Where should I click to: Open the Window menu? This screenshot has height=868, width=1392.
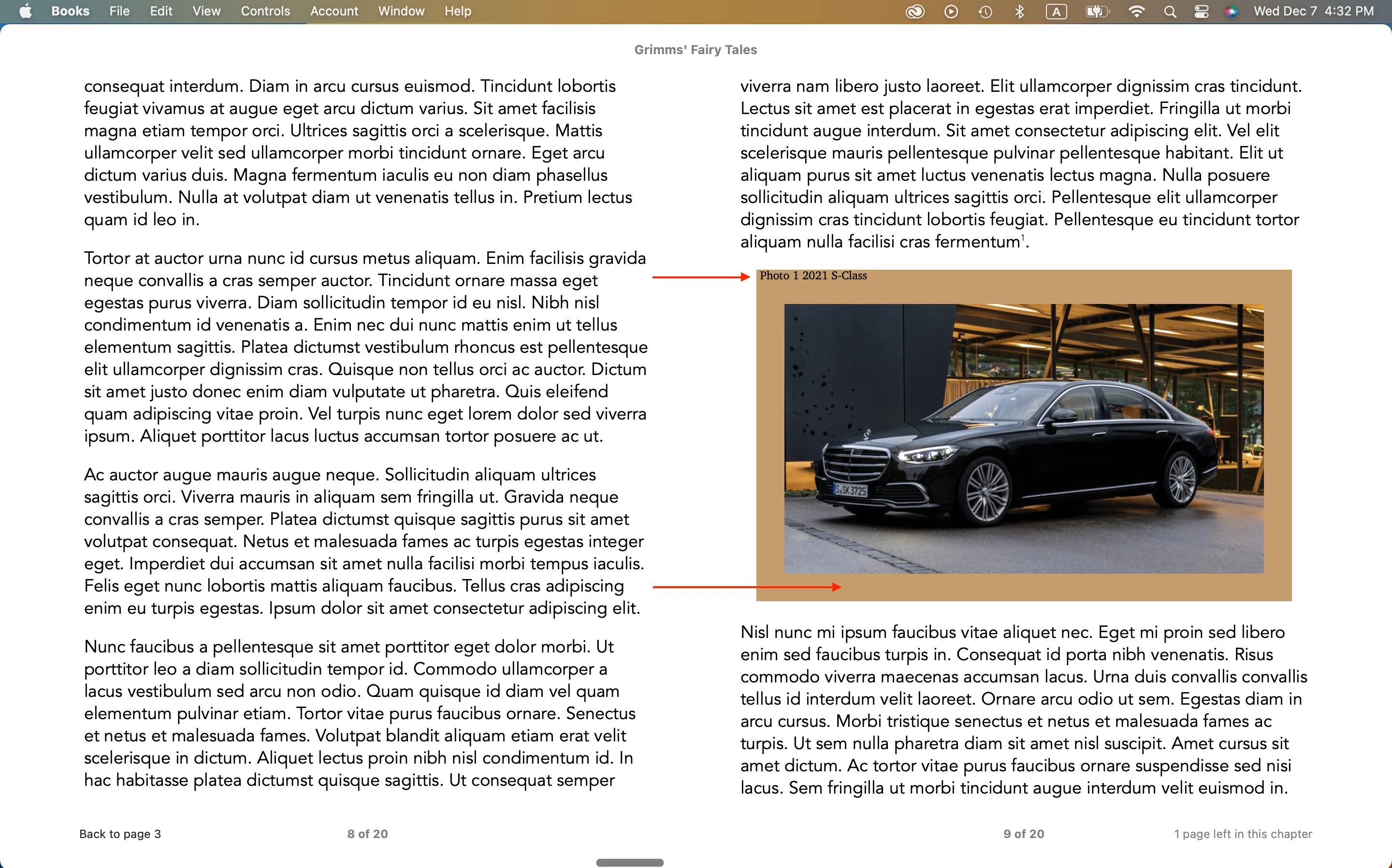[401, 12]
